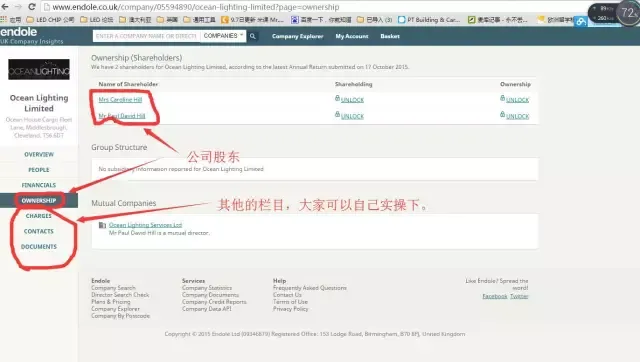Open shareholder Mr Paul David Hill

122,116
